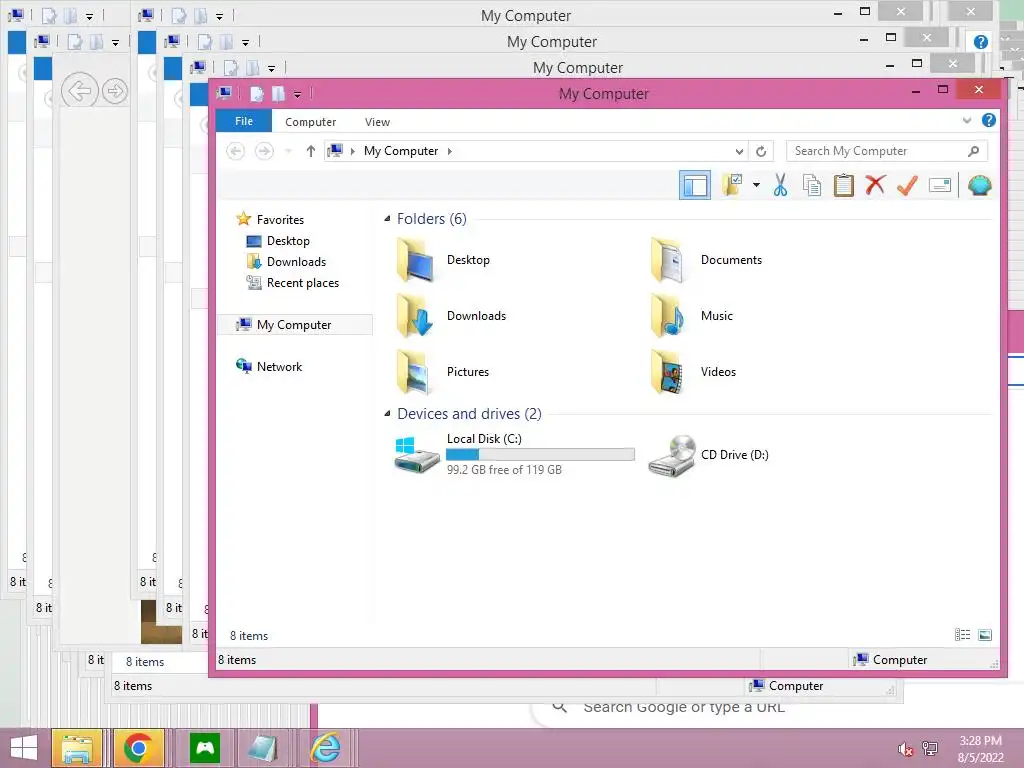Open dropdown arrow next to folder options icon
The height and width of the screenshot is (768, 1024).
click(756, 185)
